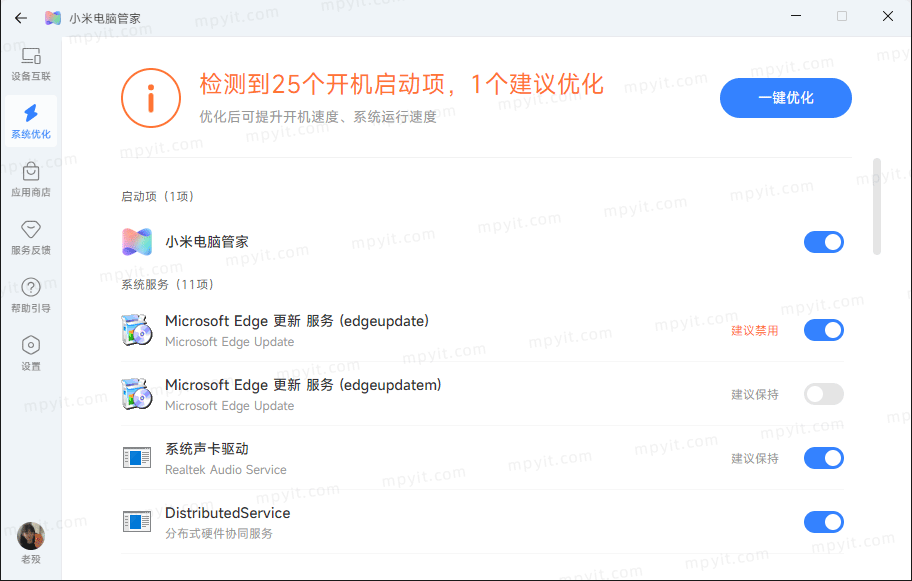Open 设置 in the sidebar
This screenshot has width=912, height=581.
click(31, 354)
